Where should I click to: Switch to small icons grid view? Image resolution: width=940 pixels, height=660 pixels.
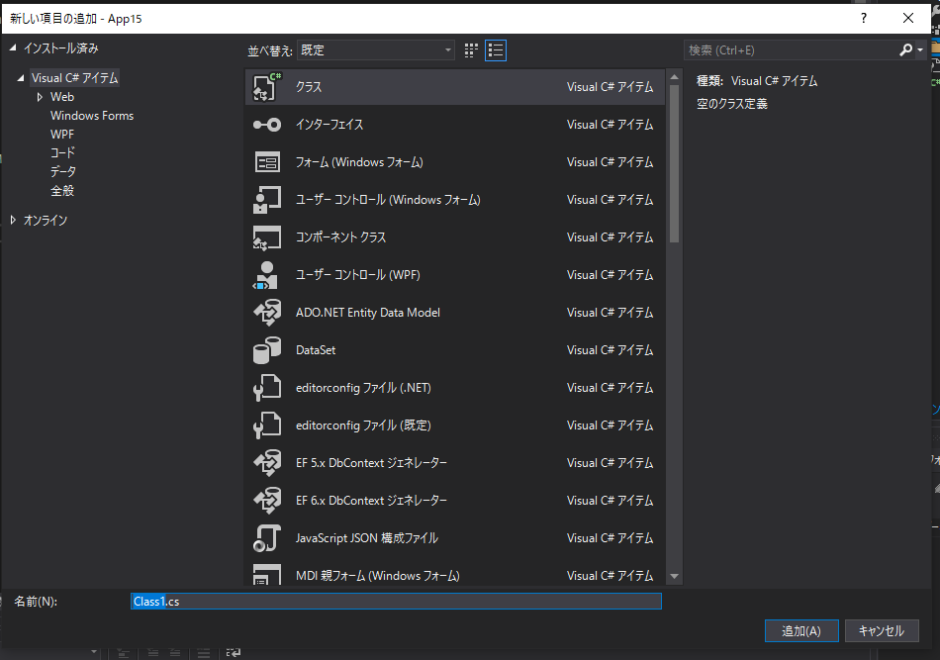tap(472, 50)
